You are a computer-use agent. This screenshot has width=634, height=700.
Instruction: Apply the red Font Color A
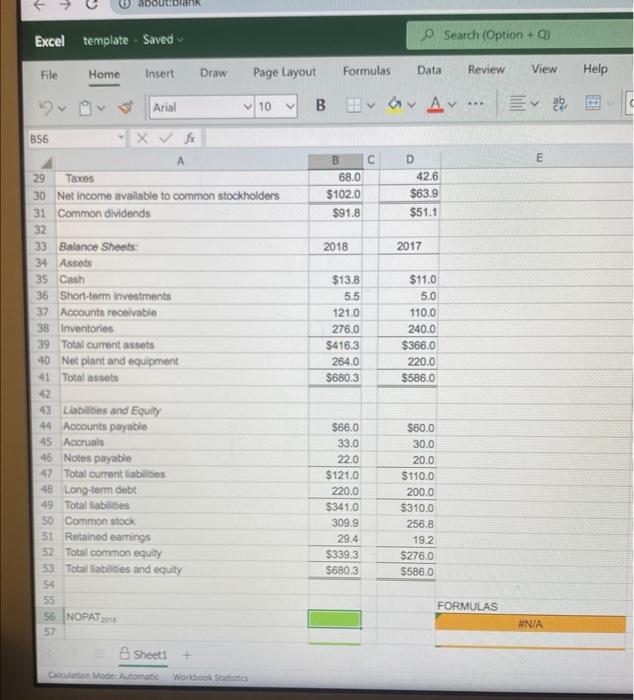tap(436, 104)
